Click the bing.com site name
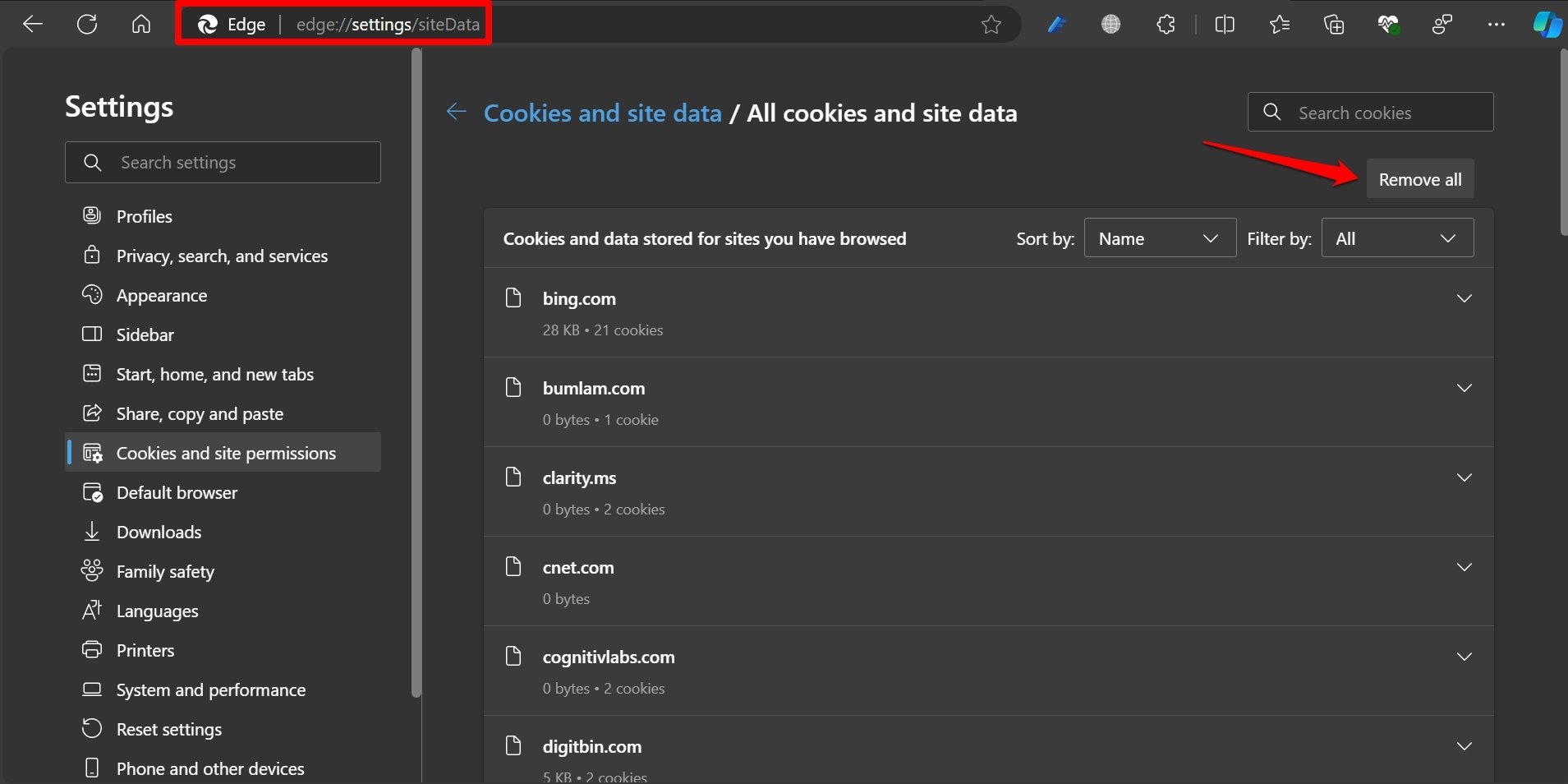 click(579, 299)
